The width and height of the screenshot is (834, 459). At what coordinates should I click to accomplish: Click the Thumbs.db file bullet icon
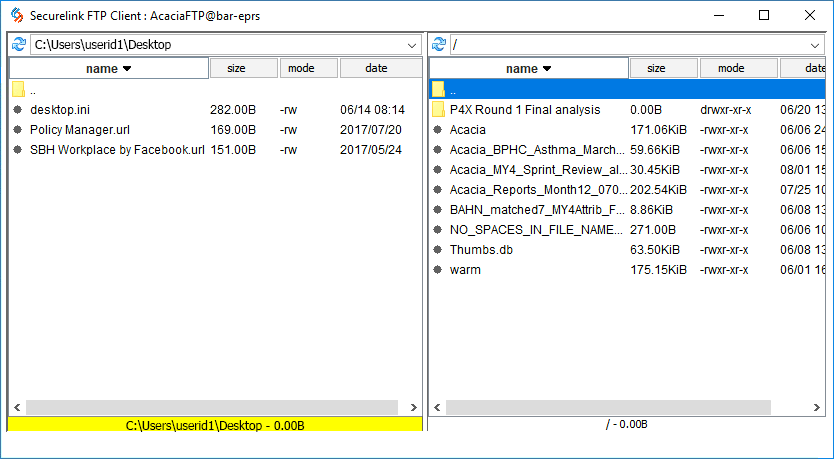[438, 250]
